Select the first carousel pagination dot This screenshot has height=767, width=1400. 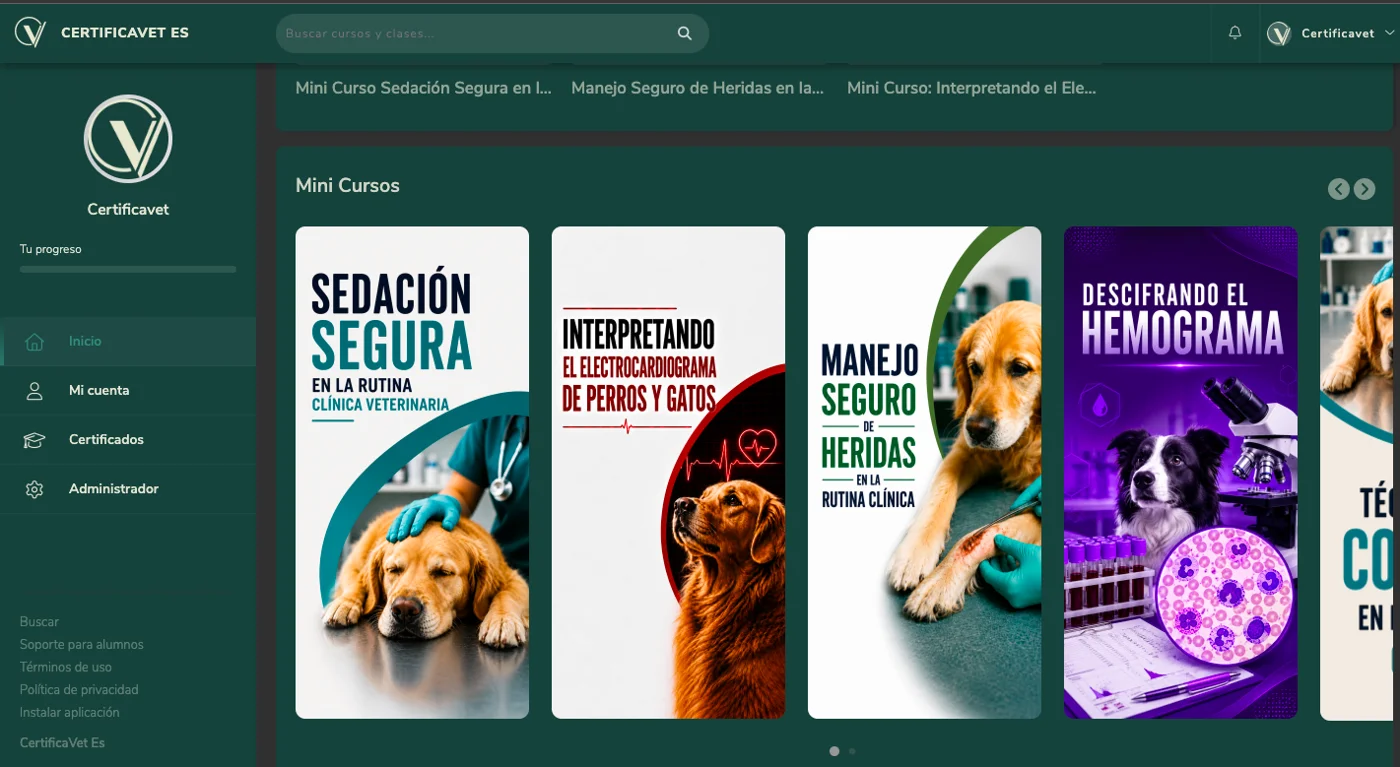tap(834, 751)
